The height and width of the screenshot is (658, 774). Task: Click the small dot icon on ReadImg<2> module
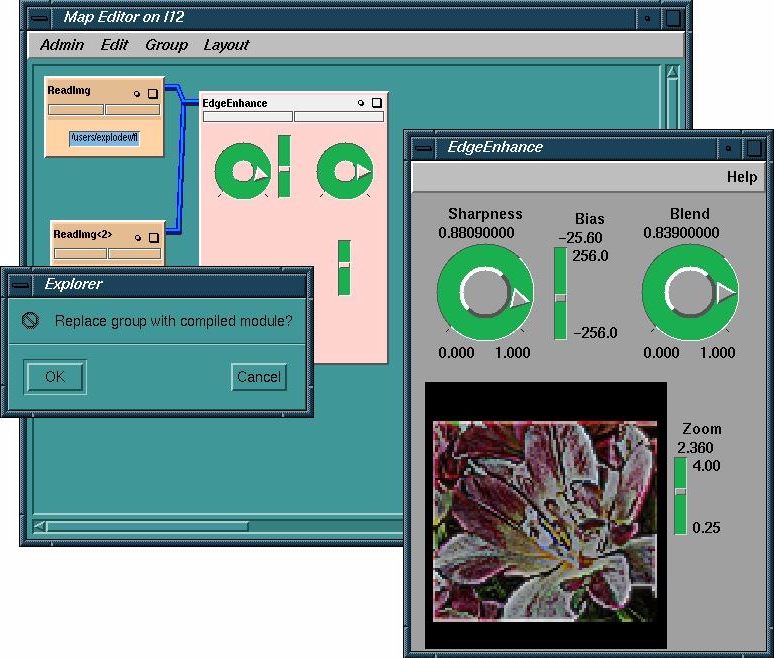coord(138,237)
